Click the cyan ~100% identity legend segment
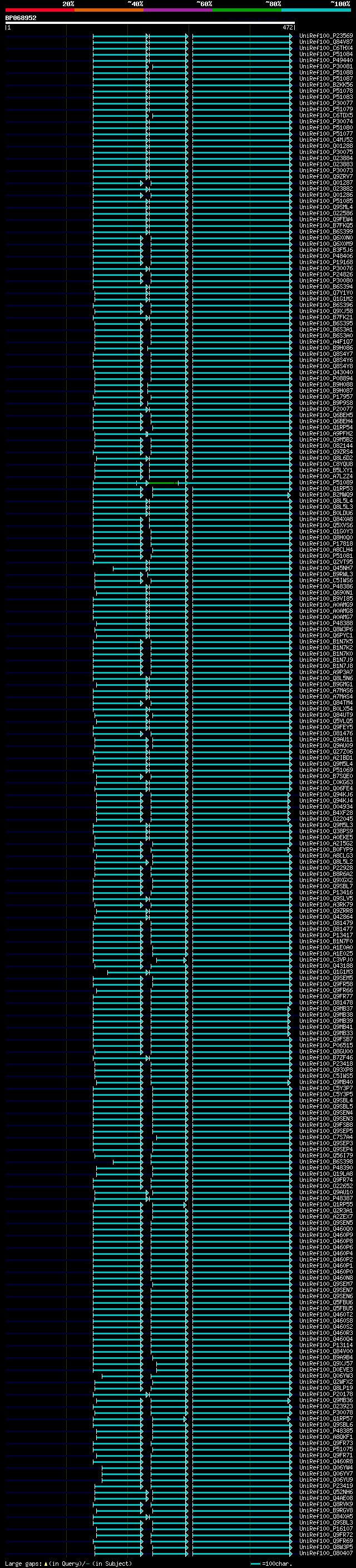This screenshot has height=1568, width=356. 317,10
